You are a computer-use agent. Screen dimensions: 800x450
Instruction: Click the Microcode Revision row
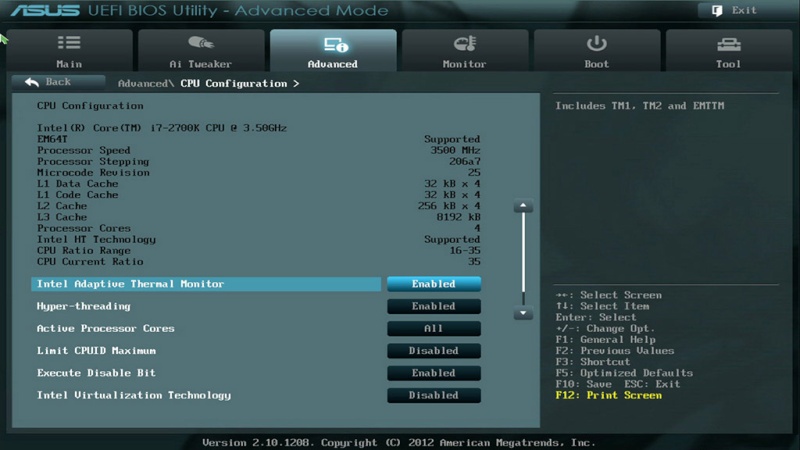pyautogui.click(x=259, y=172)
